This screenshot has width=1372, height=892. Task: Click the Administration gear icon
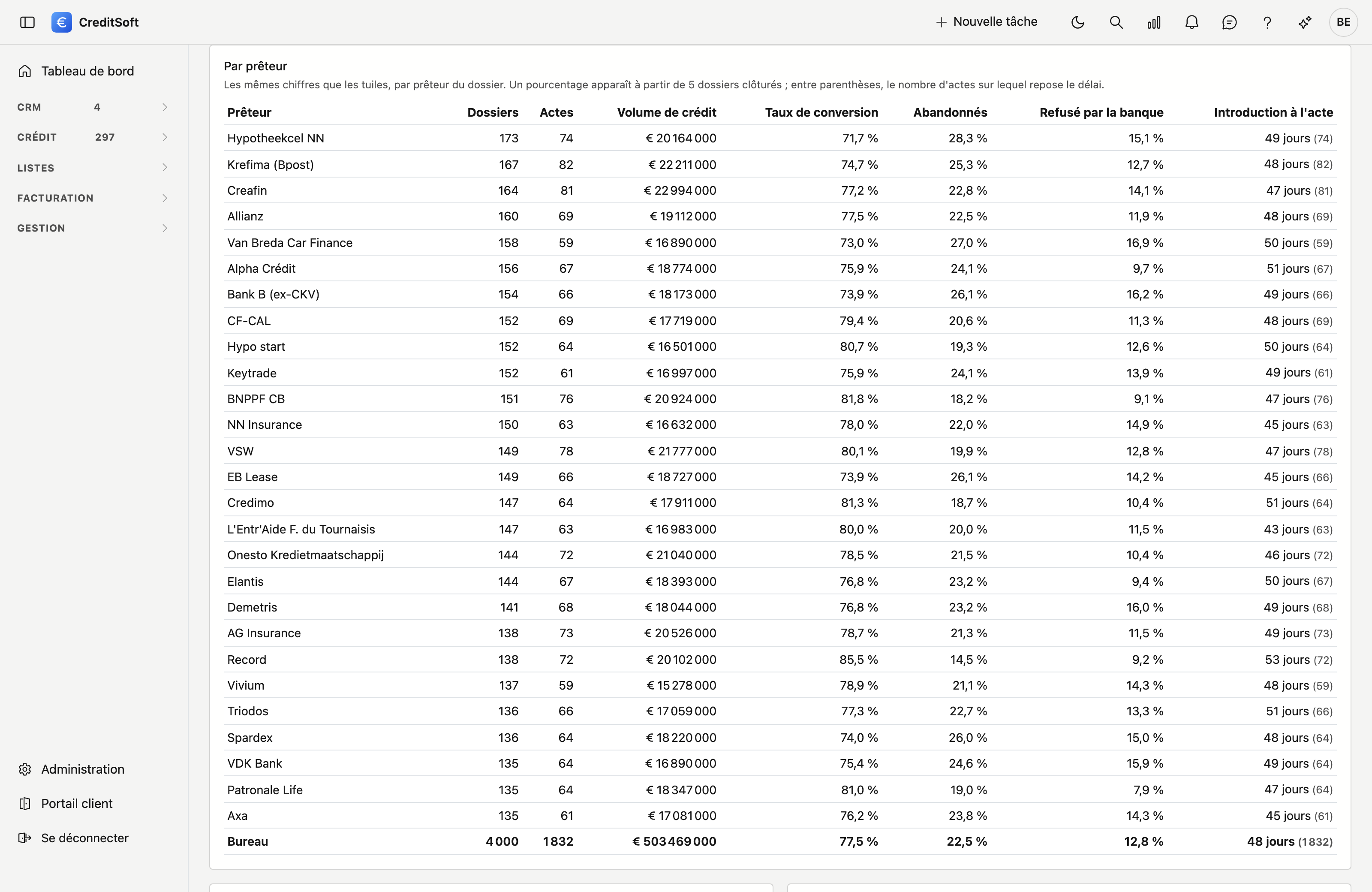25,769
